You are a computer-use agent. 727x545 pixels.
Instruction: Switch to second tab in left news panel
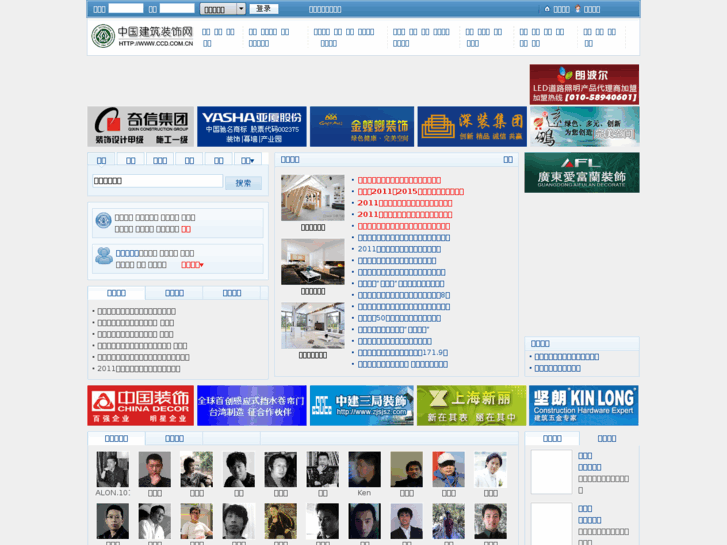(x=174, y=293)
